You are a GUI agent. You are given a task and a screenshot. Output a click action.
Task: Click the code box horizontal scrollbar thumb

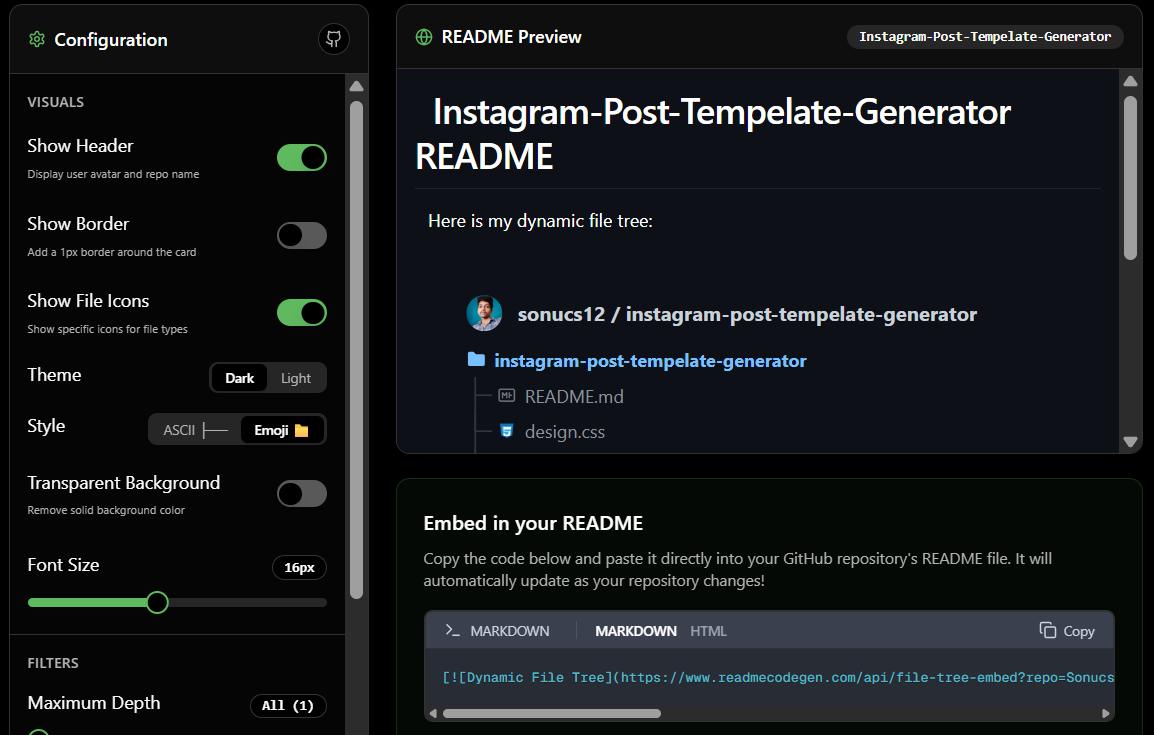point(552,713)
